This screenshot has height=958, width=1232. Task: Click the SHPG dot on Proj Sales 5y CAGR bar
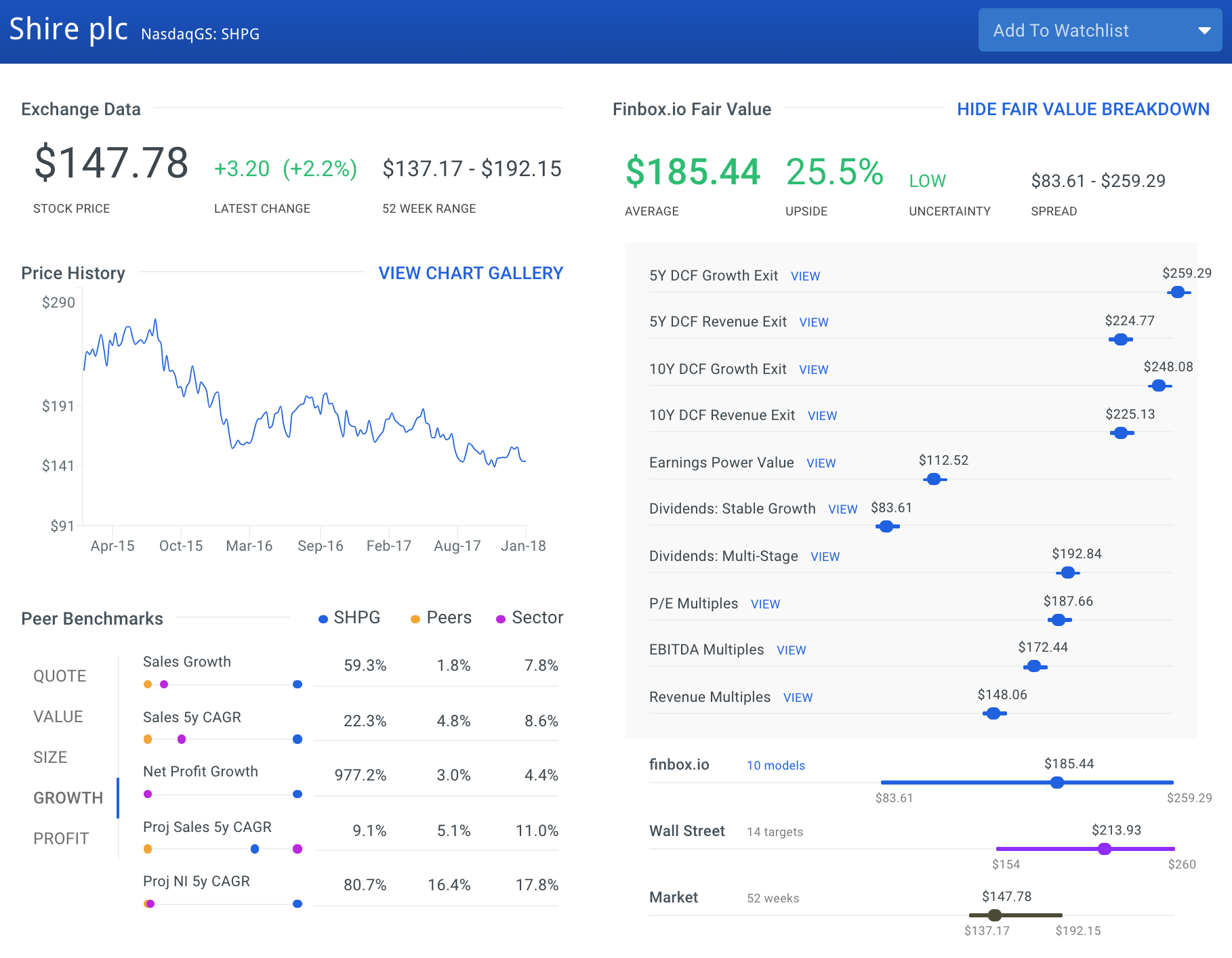pos(255,849)
